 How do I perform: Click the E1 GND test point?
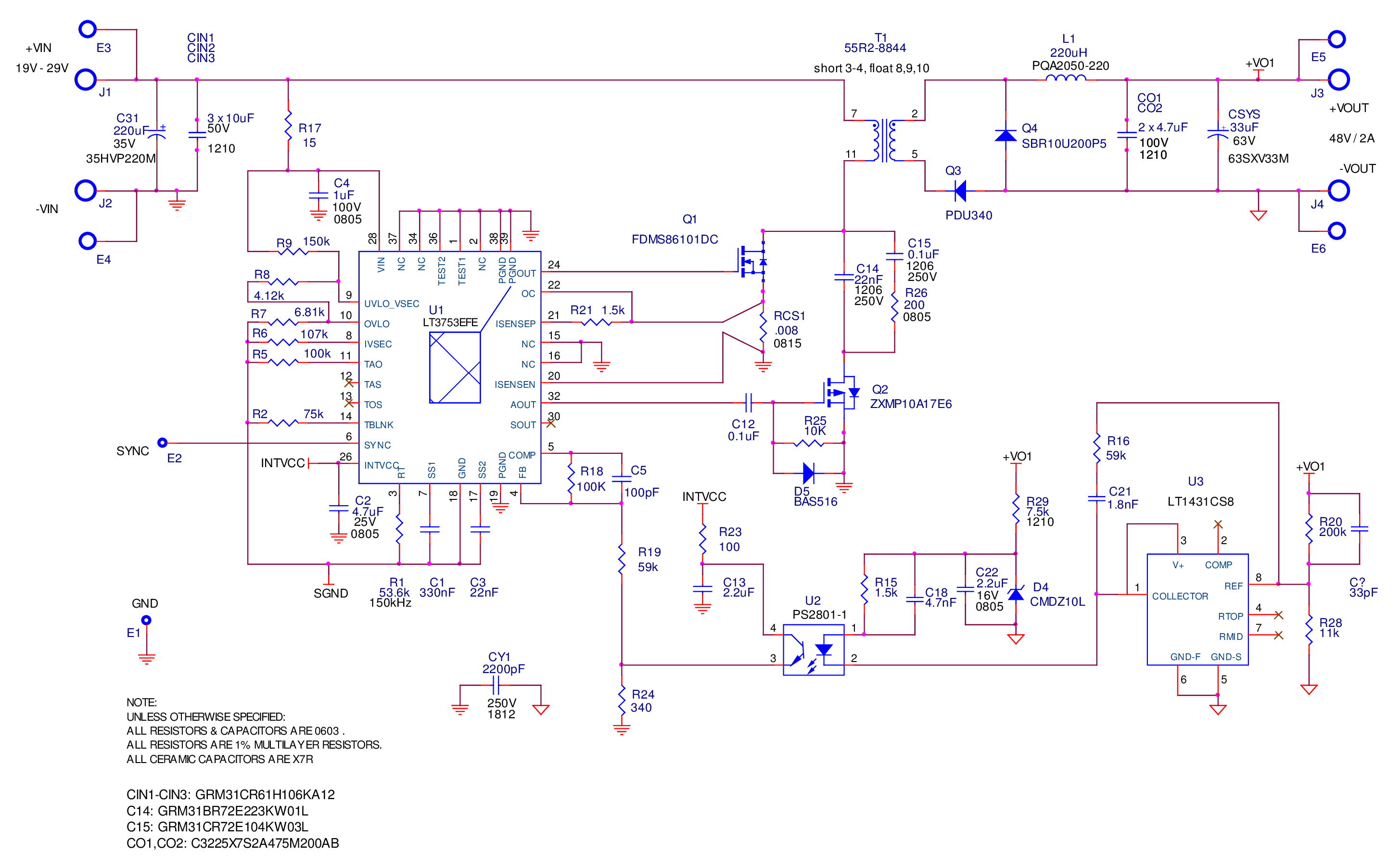146,620
